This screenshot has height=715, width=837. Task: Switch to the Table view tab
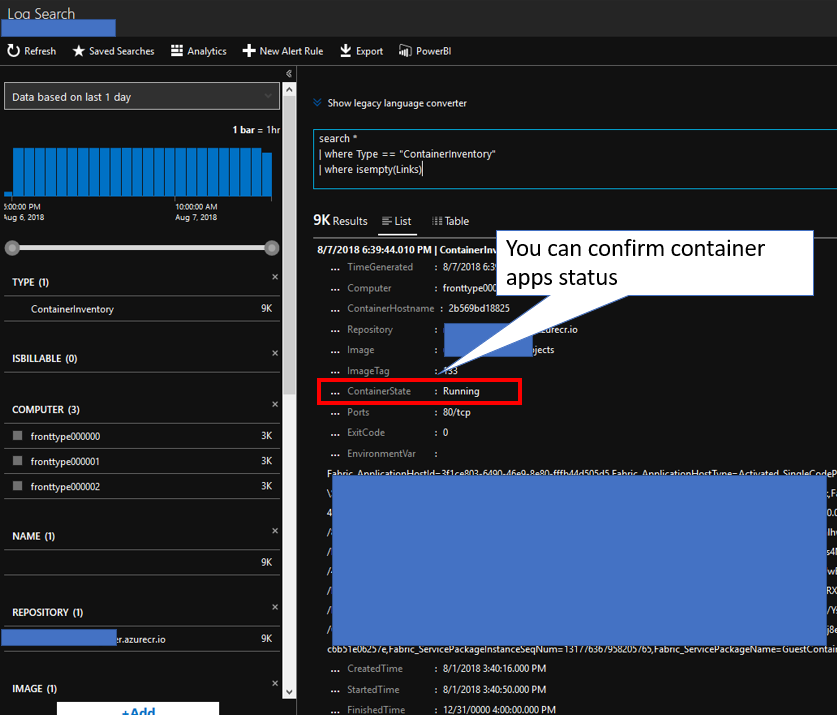pyautogui.click(x=451, y=221)
